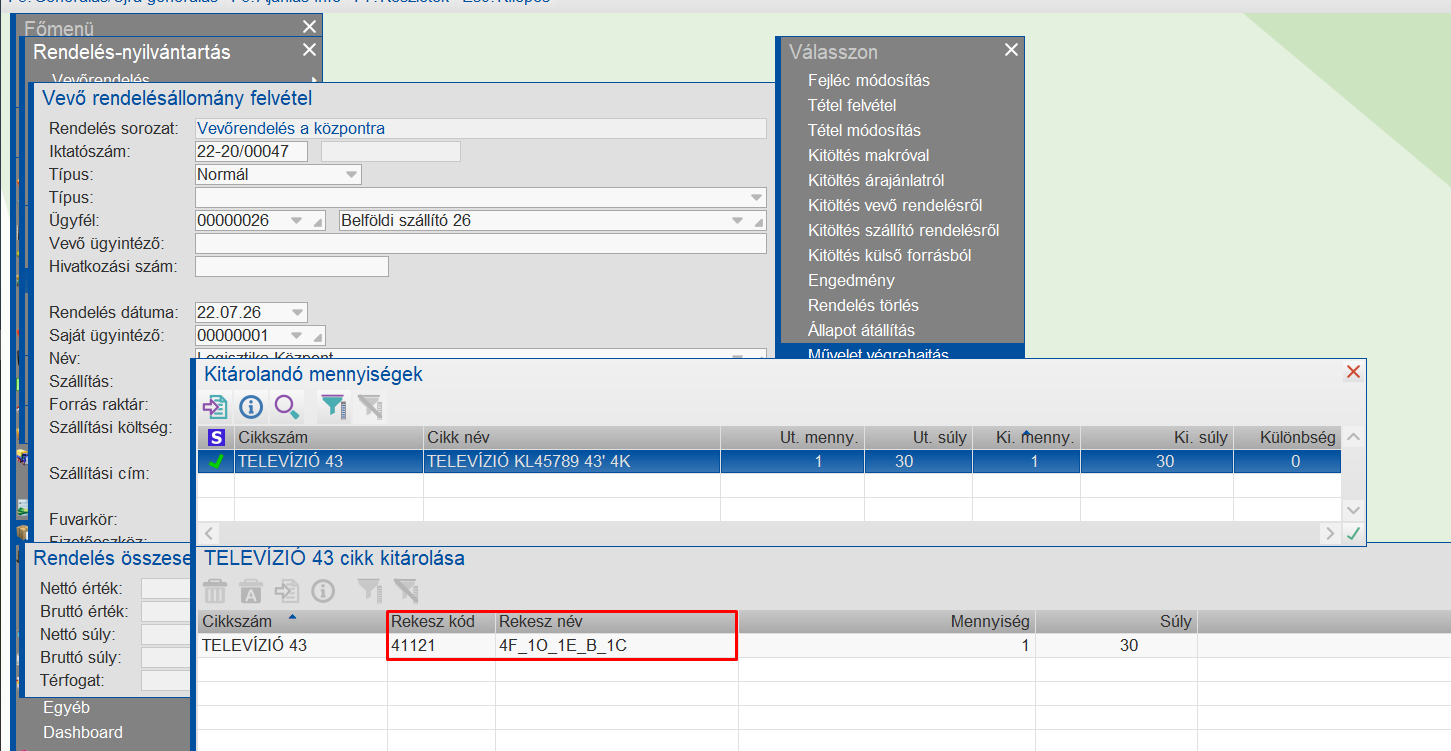
Task: Click left arrow of horizontal grid scrollbar
Action: pyautogui.click(x=210, y=533)
